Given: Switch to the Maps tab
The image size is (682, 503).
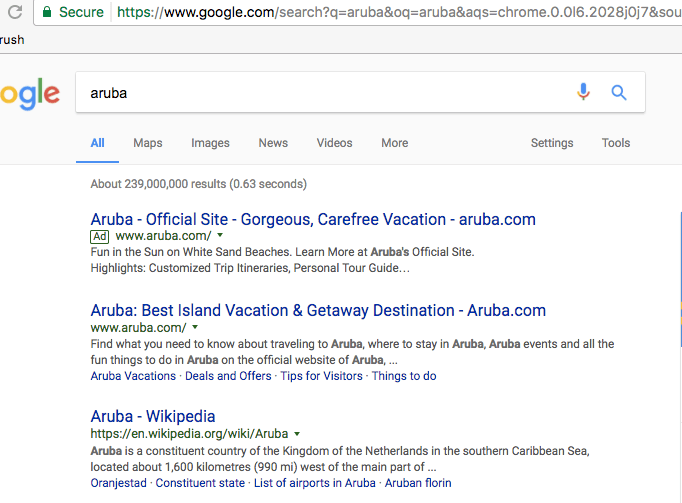Looking at the screenshot, I should pos(147,143).
